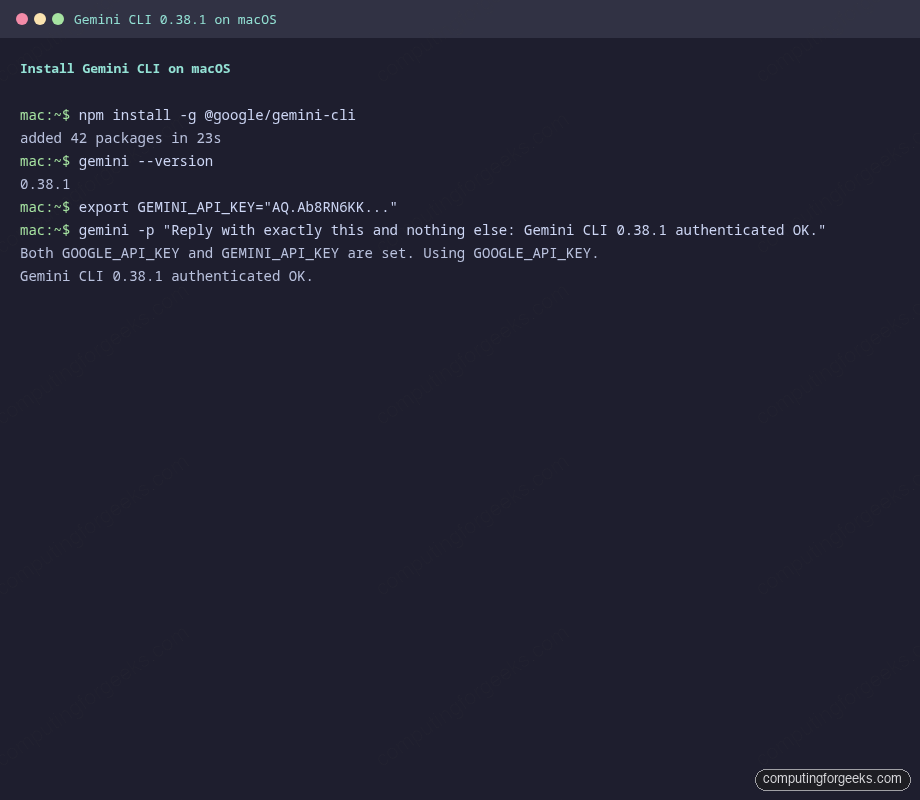Open the computingforgeeks.com badge link
This screenshot has width=920, height=800.
[832, 779]
